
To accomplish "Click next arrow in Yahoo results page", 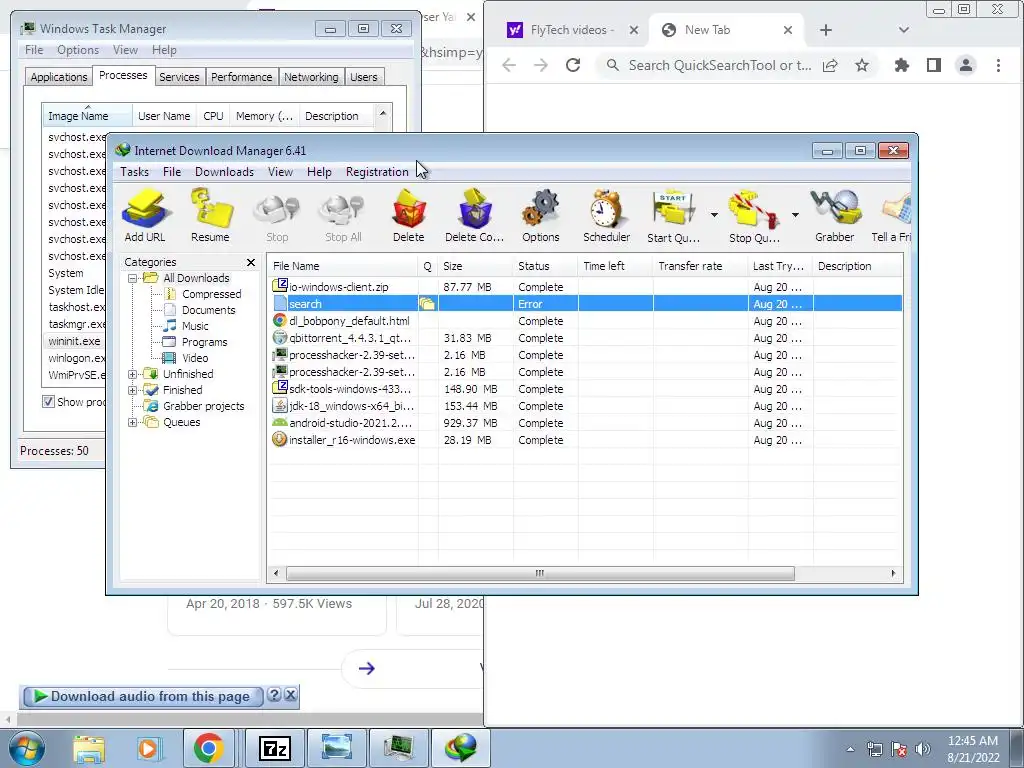I will pos(366,668).
